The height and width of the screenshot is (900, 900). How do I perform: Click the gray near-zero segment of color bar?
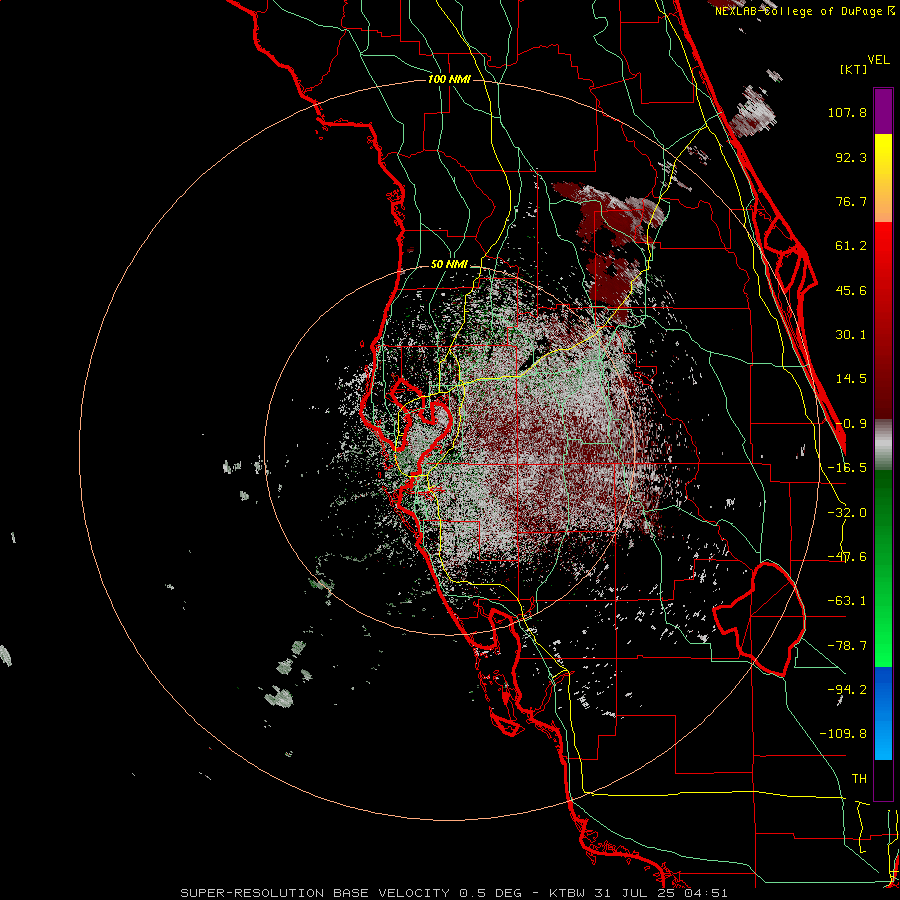tap(883, 445)
